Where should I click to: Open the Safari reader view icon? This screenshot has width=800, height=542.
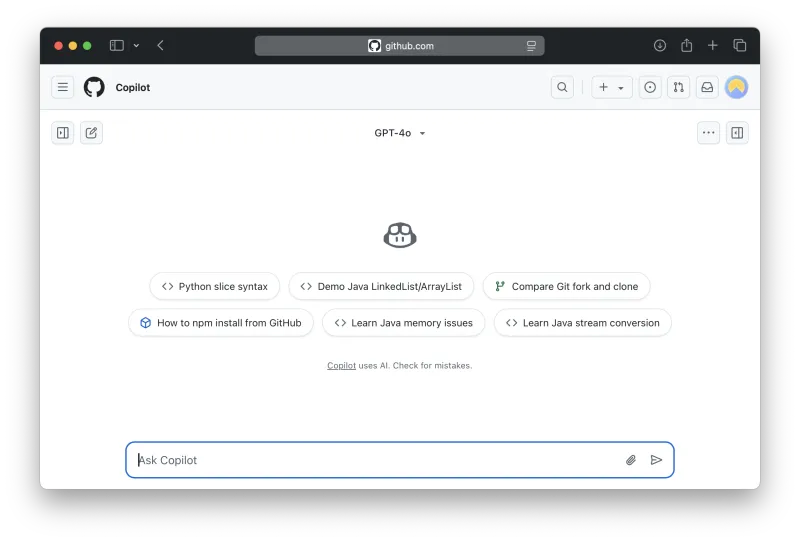(x=531, y=46)
